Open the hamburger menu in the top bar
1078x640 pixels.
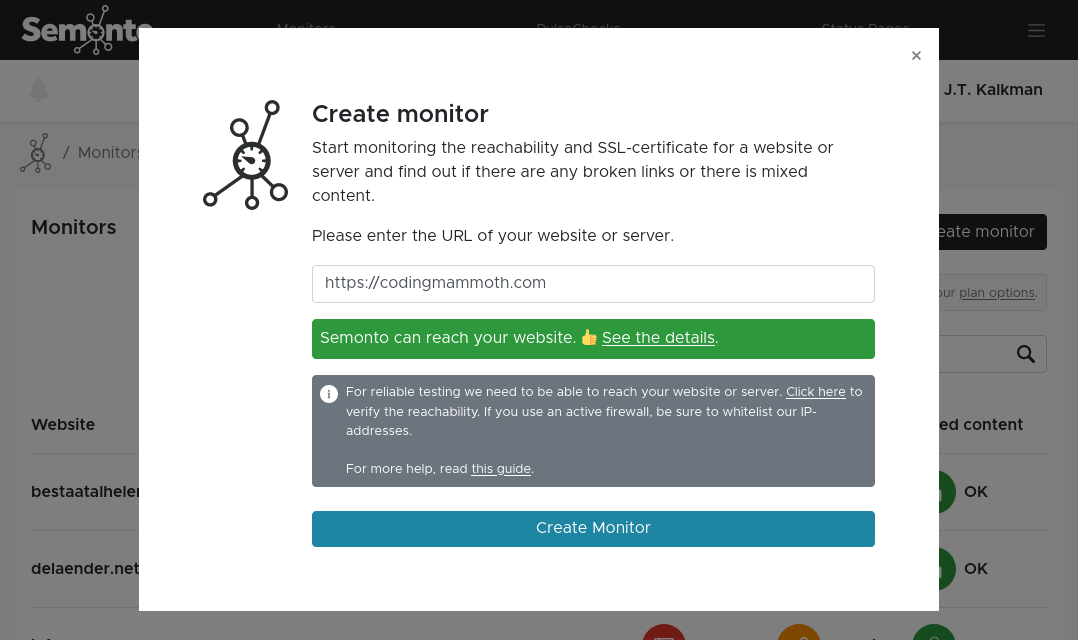tap(1036, 30)
